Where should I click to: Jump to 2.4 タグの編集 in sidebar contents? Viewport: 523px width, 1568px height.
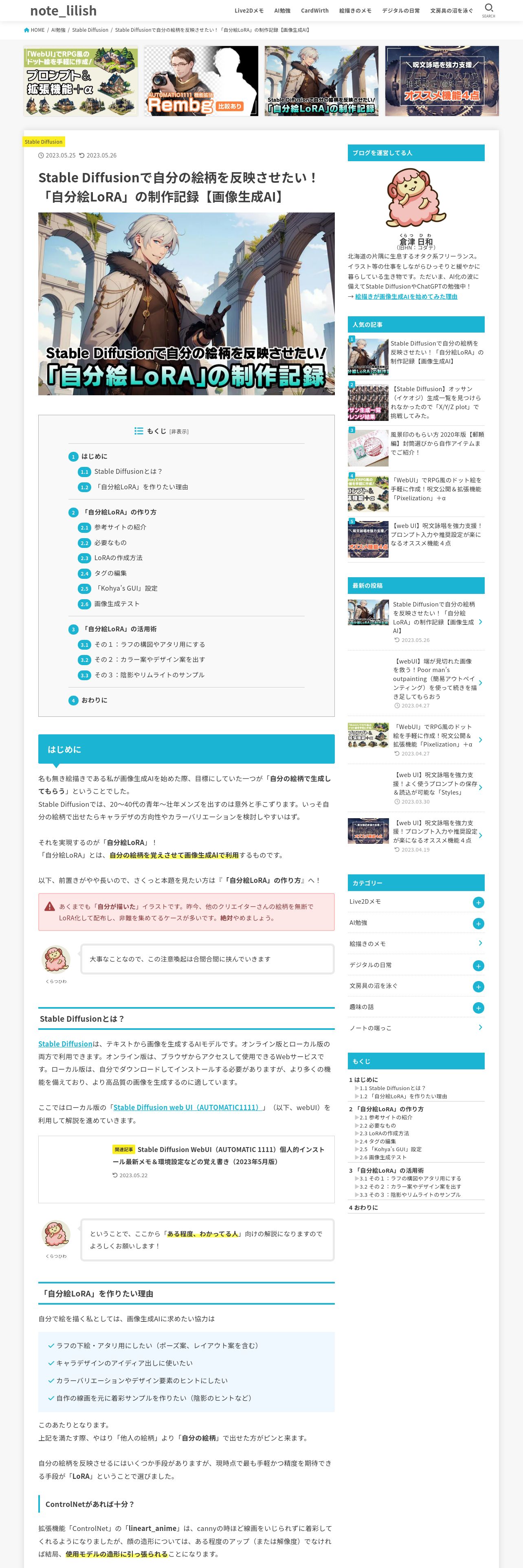point(378,1141)
